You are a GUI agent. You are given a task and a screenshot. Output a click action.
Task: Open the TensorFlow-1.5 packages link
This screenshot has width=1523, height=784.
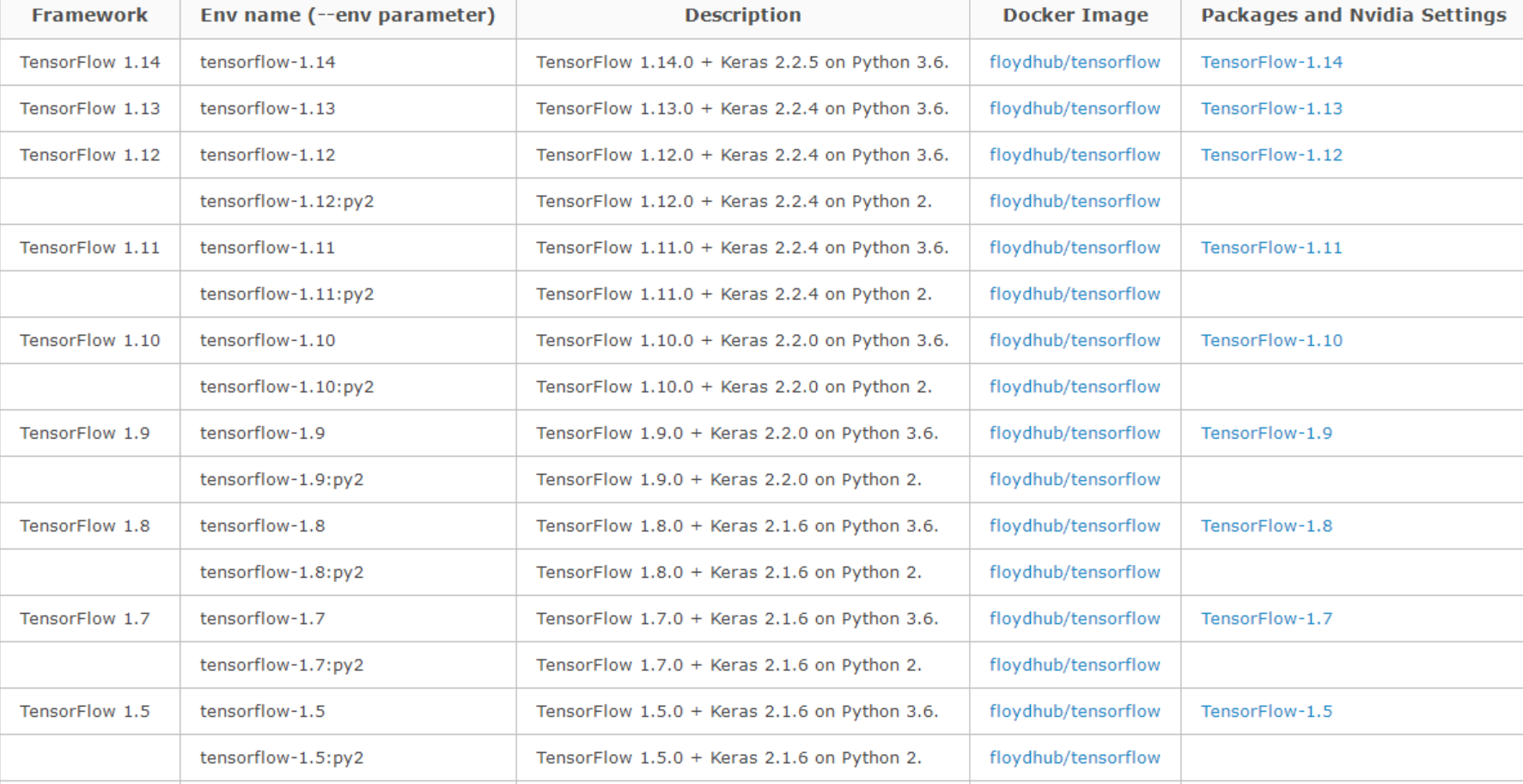[1266, 711]
